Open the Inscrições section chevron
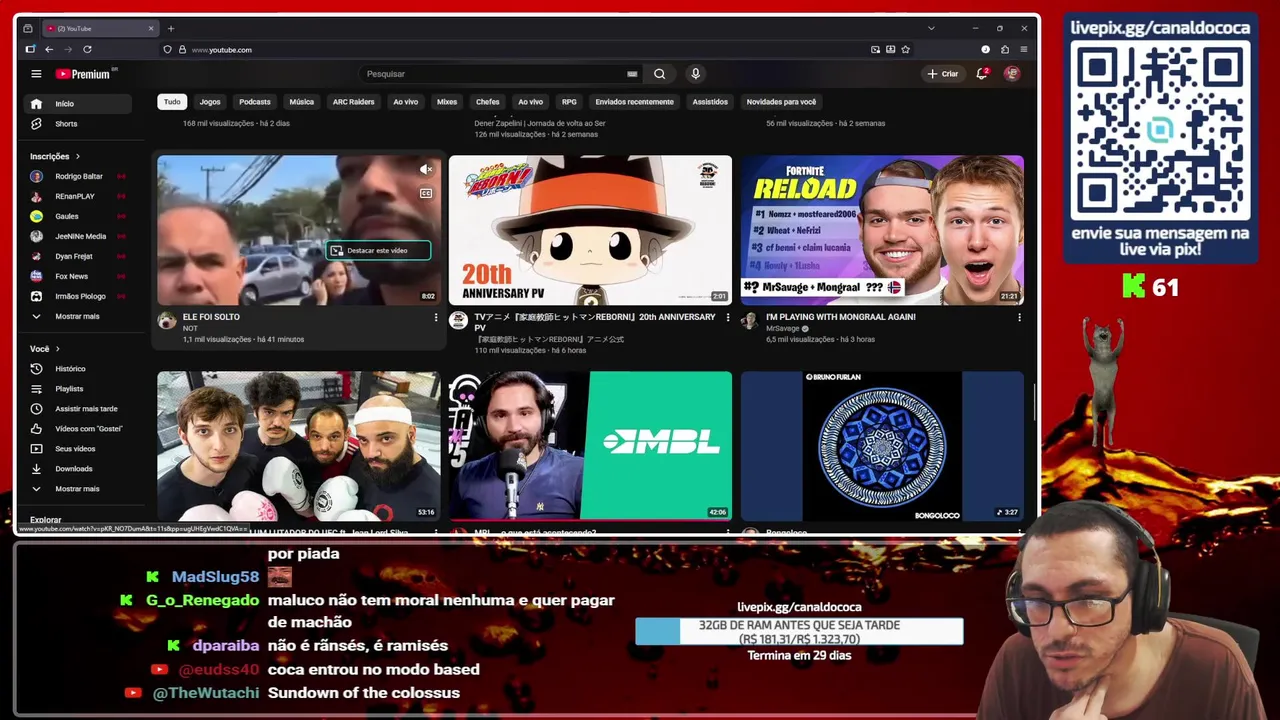 (77, 157)
